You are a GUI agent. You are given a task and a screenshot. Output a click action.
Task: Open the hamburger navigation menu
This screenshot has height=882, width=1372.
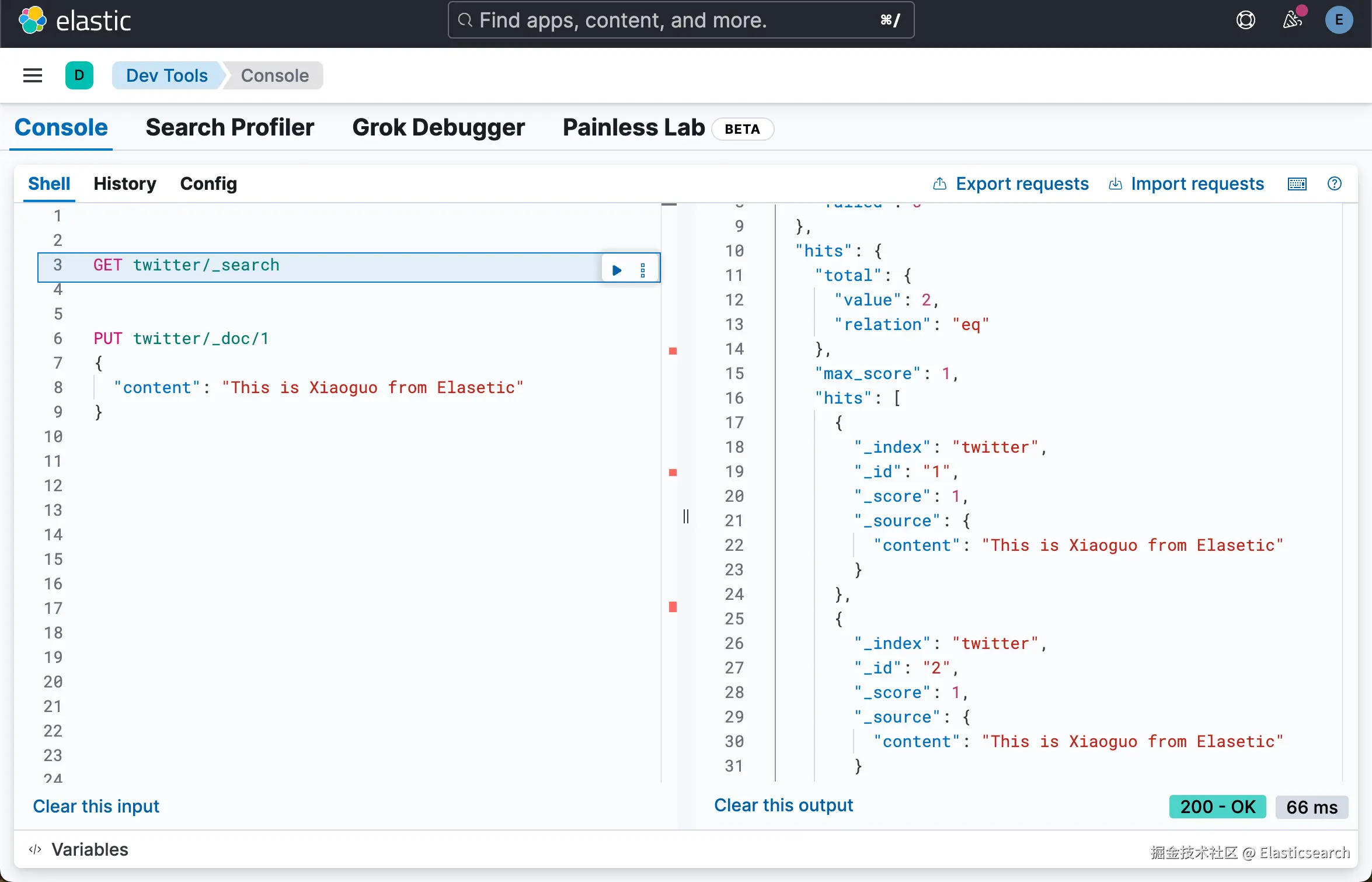point(33,75)
